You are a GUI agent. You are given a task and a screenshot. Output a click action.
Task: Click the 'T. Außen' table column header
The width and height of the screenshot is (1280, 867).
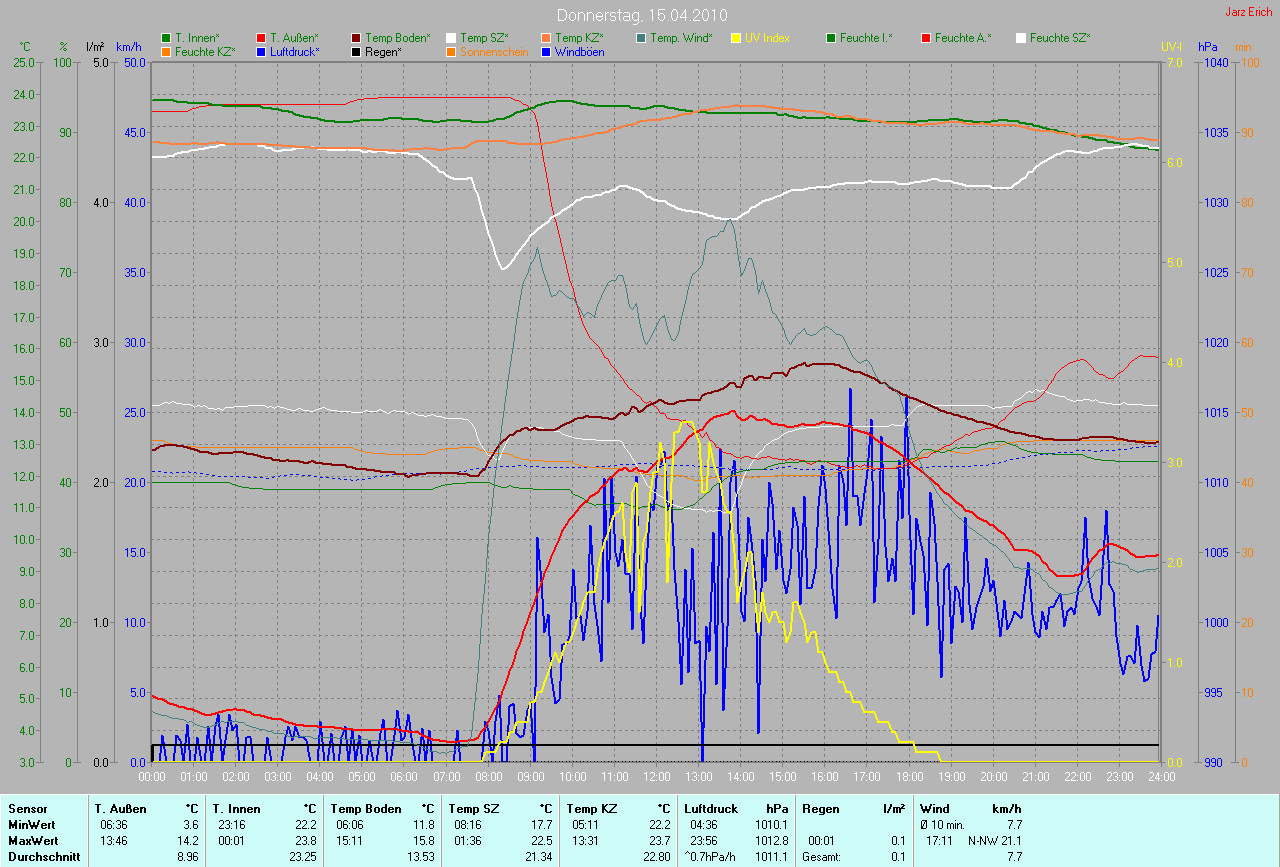[x=120, y=809]
